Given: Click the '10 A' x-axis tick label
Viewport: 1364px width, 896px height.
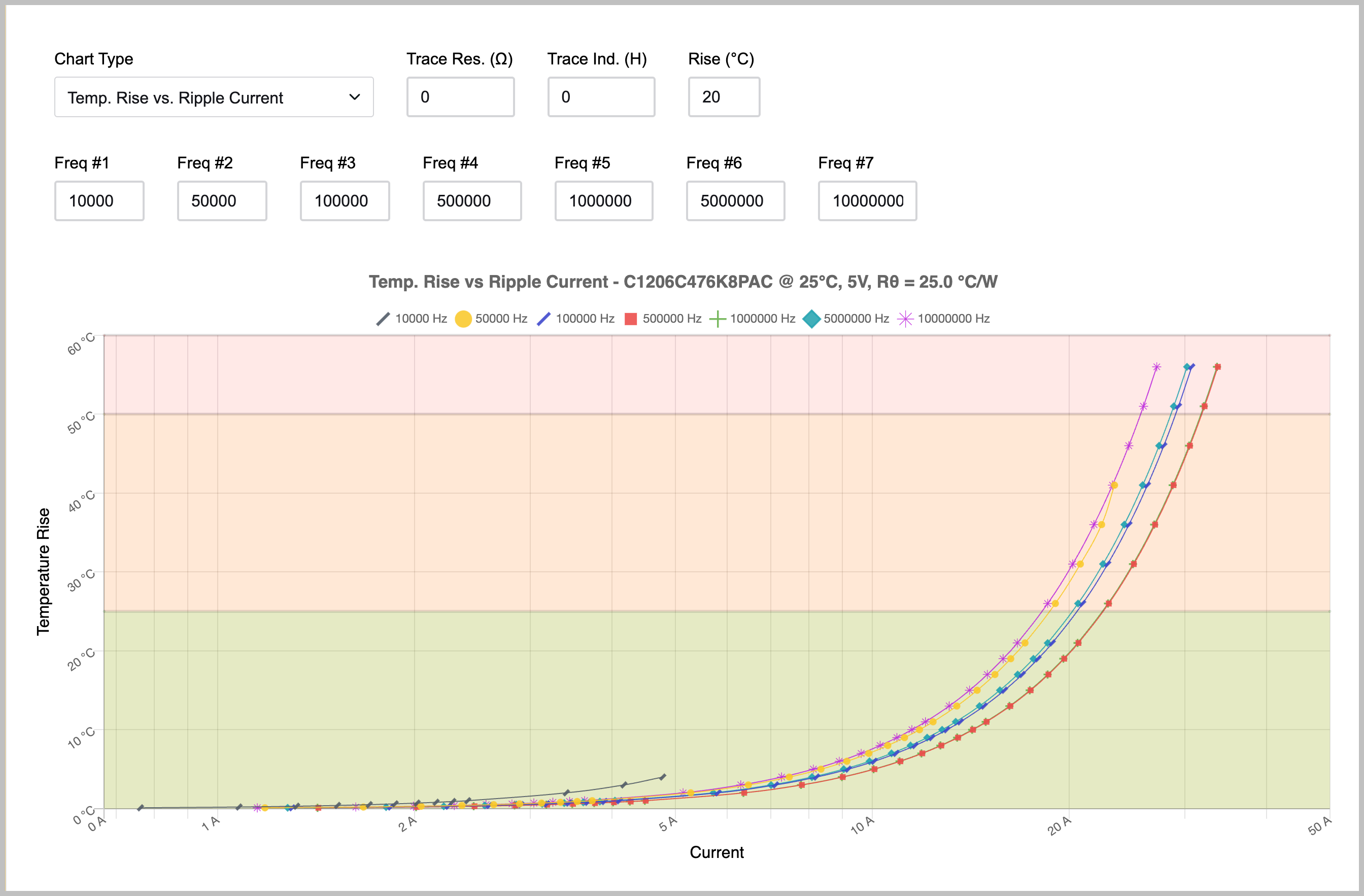Looking at the screenshot, I should (x=863, y=825).
